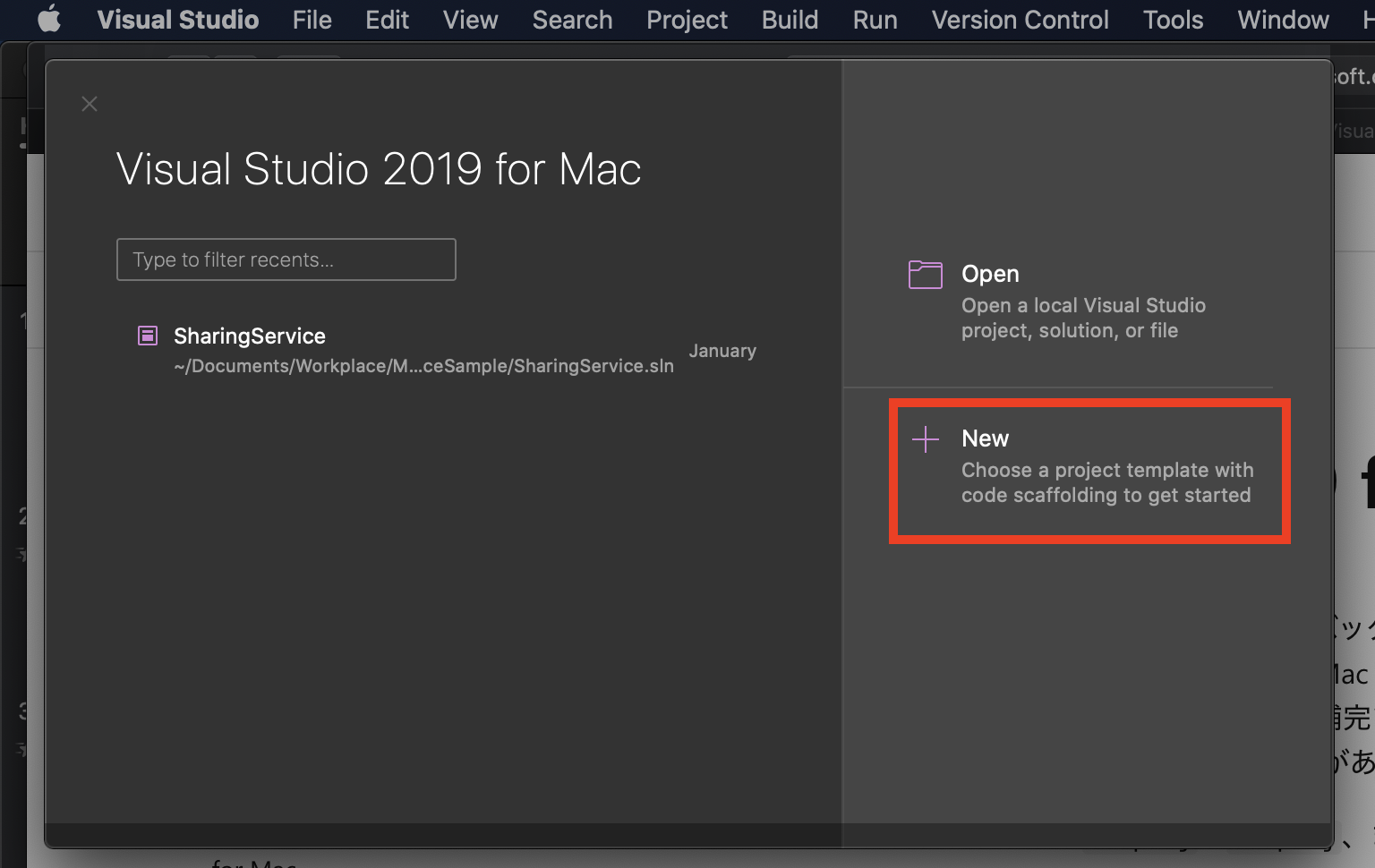
Task: Open the Window menu
Action: 1283,20
